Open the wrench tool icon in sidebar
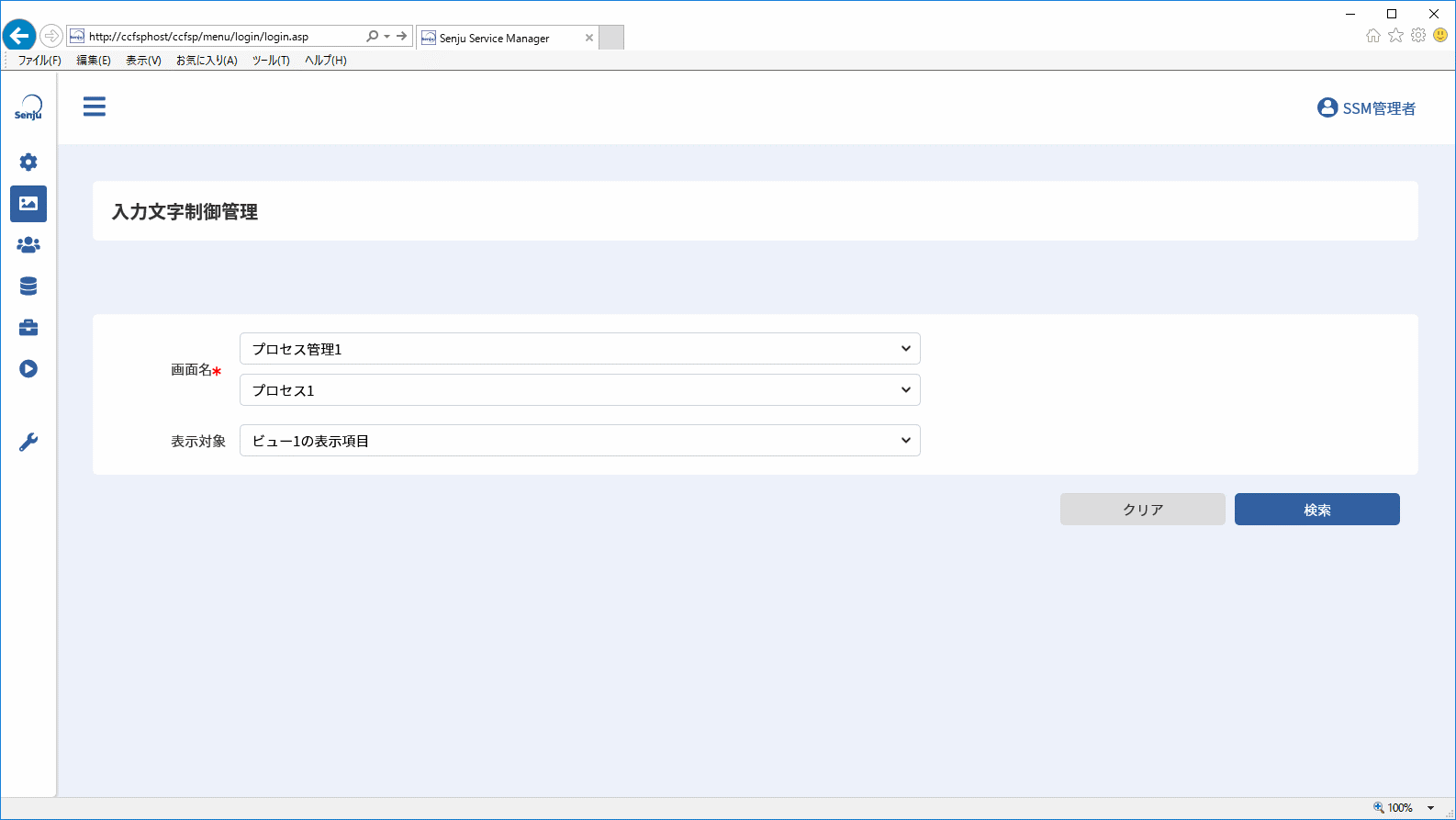Image resolution: width=1456 pixels, height=820 pixels. (28, 443)
